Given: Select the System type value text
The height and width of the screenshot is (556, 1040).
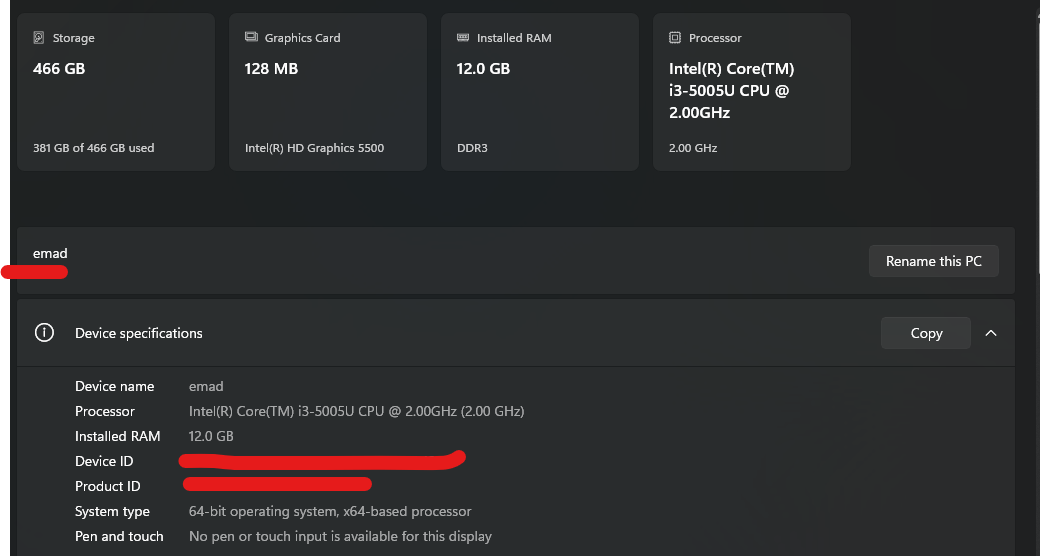Looking at the screenshot, I should [x=330, y=512].
